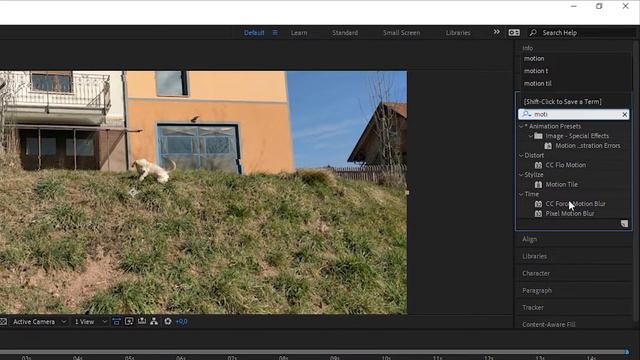Collapse the Stylize effects group
This screenshot has width=640, height=360.
pyautogui.click(x=521, y=175)
